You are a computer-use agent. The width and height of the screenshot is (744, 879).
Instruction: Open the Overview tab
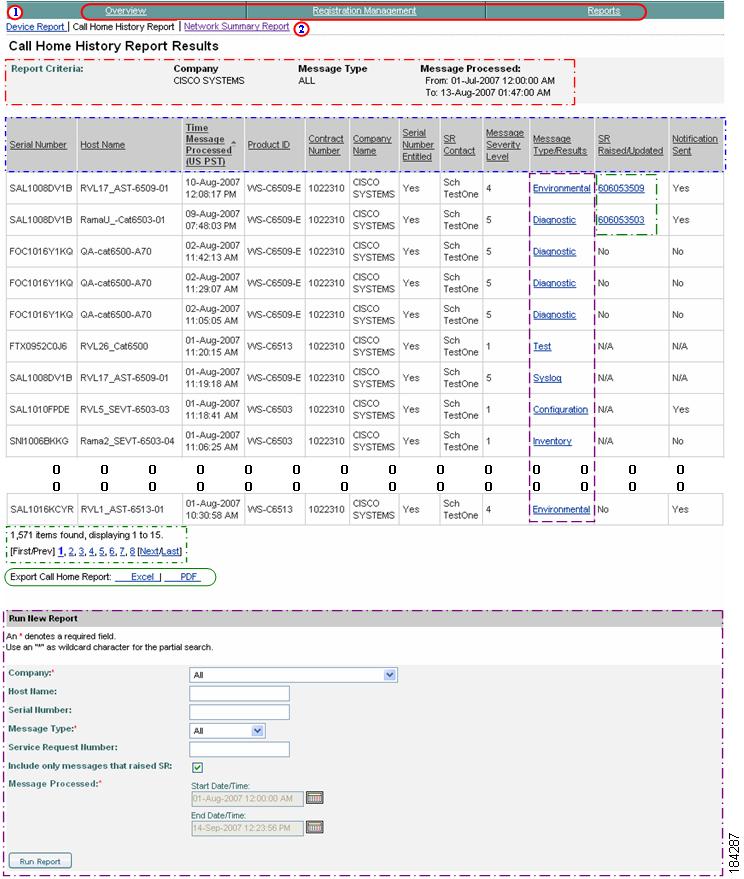(x=126, y=11)
